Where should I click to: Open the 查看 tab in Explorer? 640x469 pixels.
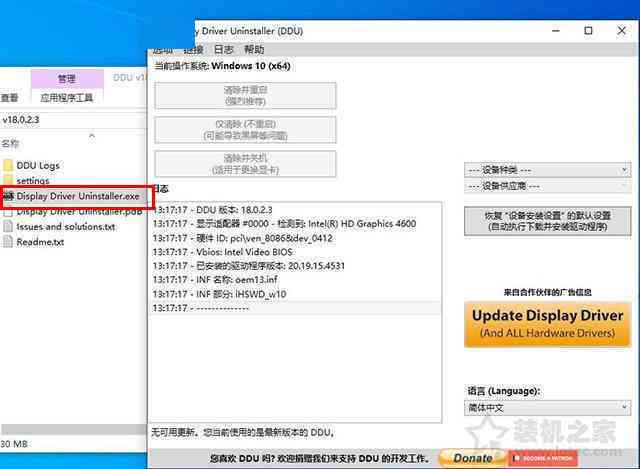tap(10, 98)
